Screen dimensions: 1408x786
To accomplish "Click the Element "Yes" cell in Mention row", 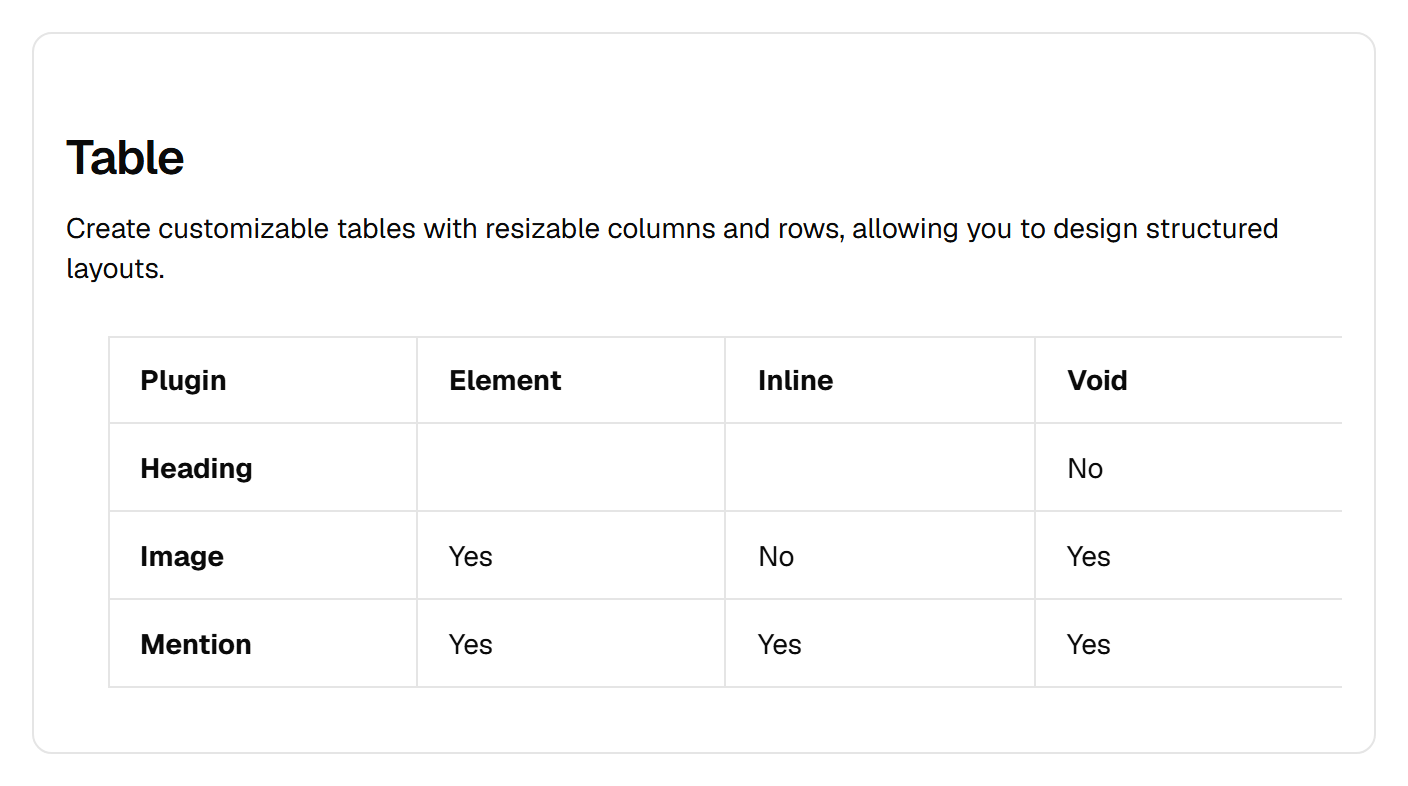I will point(571,643).
